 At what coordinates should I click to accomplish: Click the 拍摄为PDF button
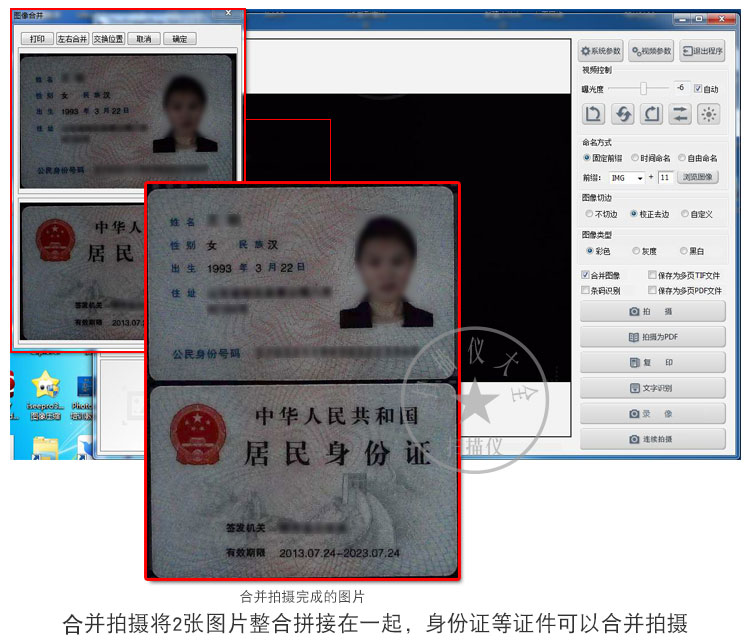pyautogui.click(x=652, y=337)
